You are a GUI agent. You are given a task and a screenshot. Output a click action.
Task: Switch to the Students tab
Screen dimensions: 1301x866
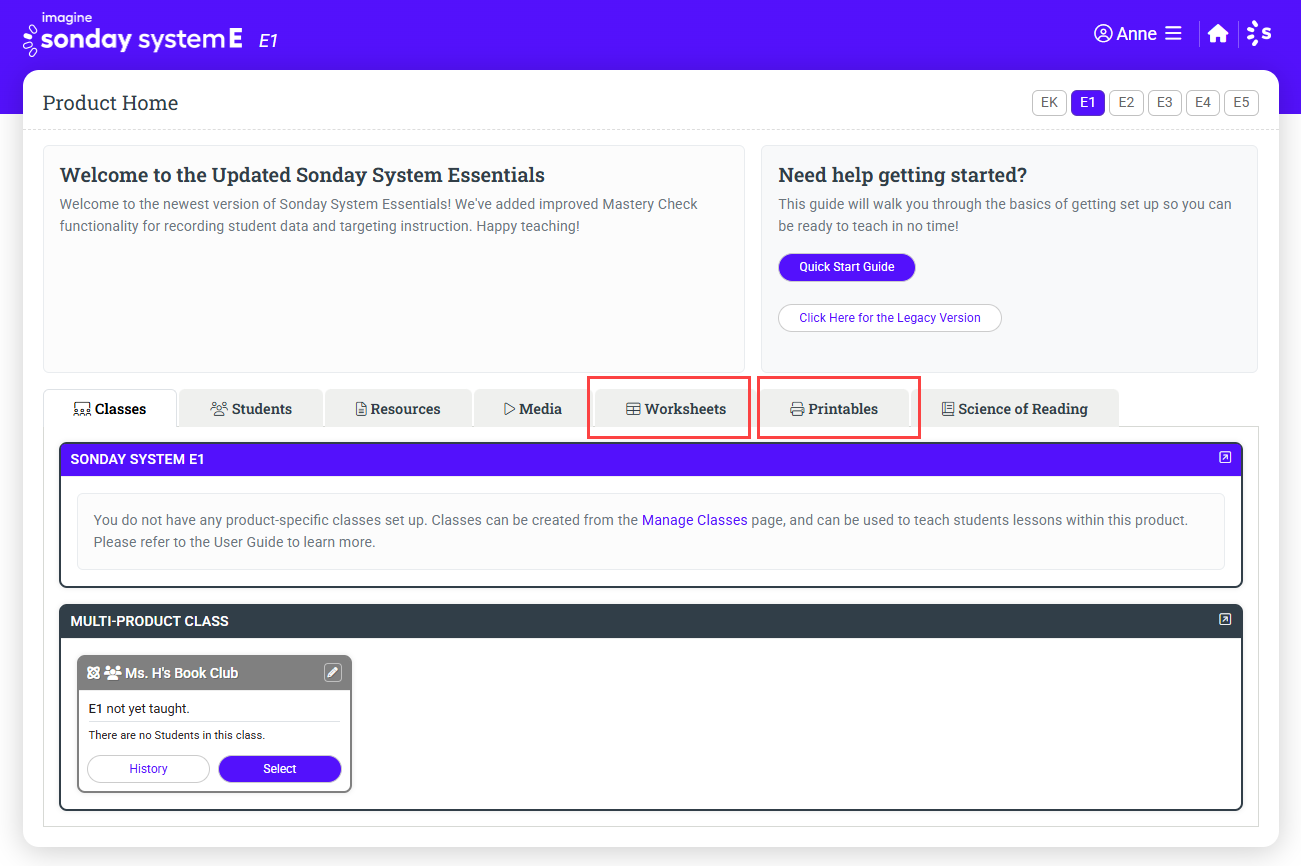(251, 409)
